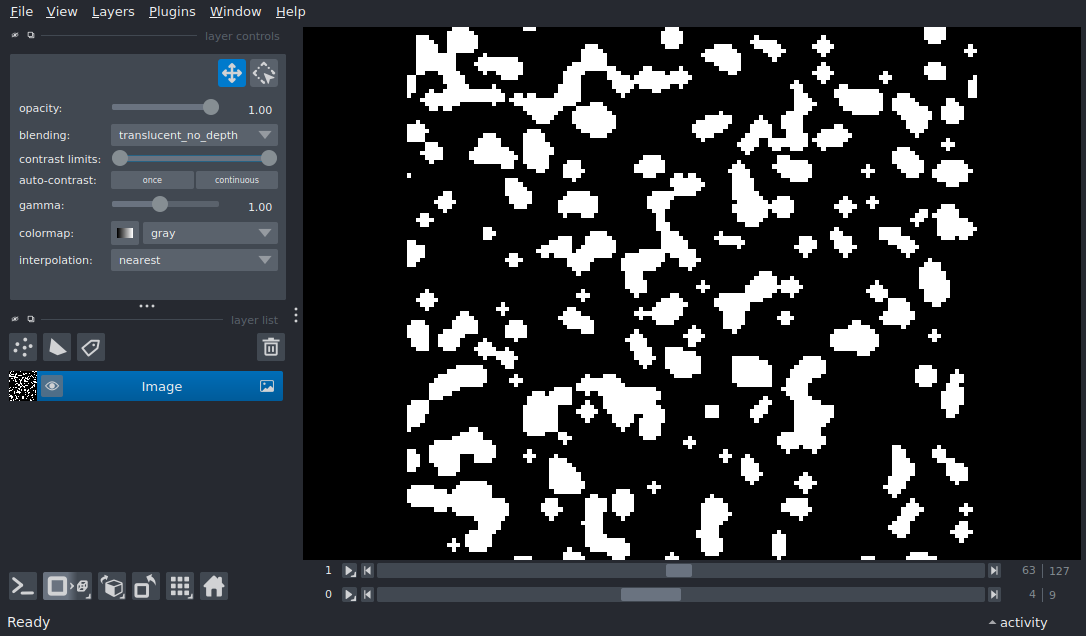Open the Plugins menu
Viewport: 1086px width, 636px height.
coord(172,12)
